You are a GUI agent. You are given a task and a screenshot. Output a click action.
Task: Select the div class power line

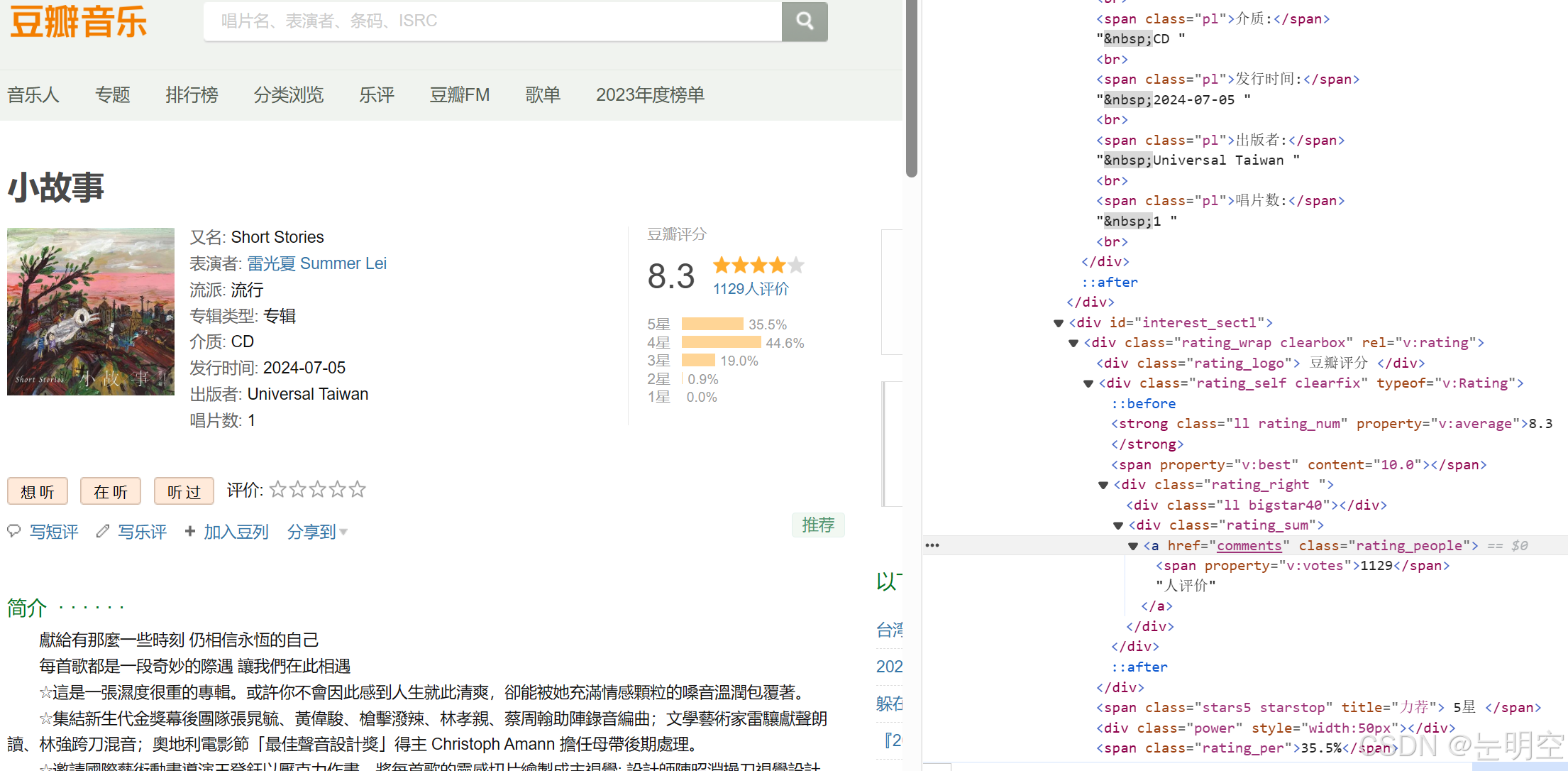[1276, 728]
